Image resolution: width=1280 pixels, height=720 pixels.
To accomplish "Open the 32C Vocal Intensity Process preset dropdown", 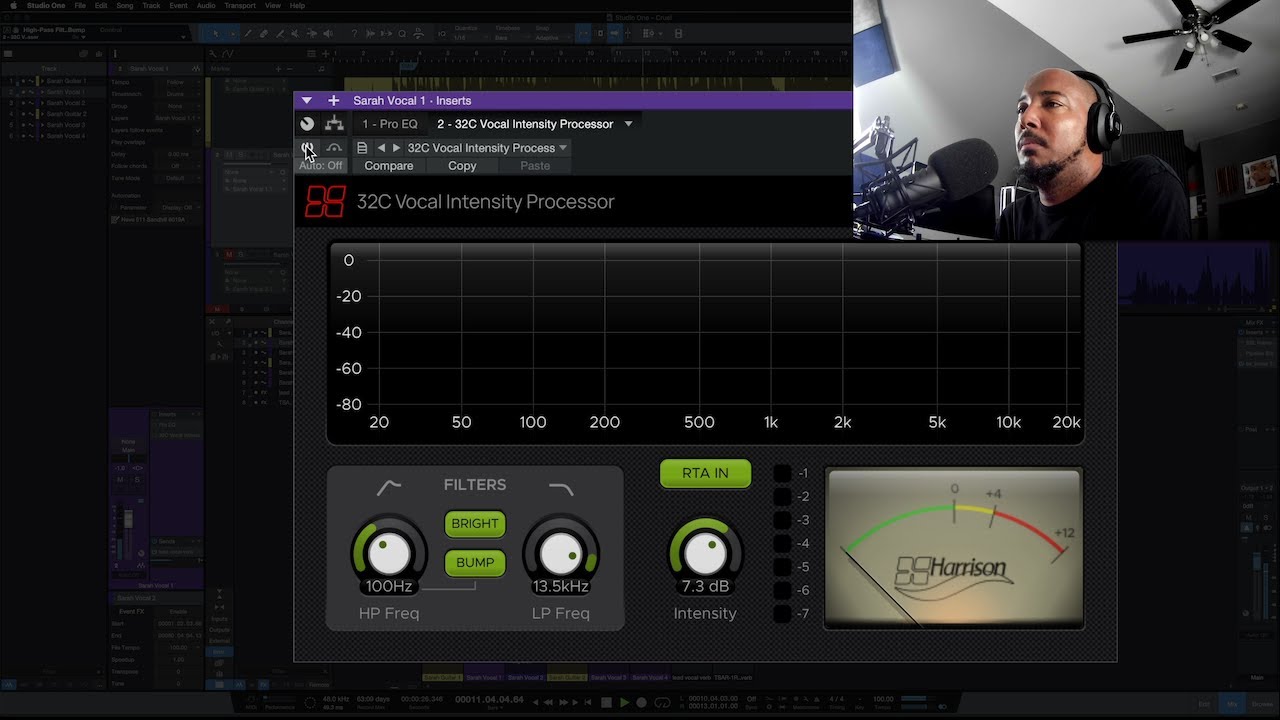I will 487,148.
